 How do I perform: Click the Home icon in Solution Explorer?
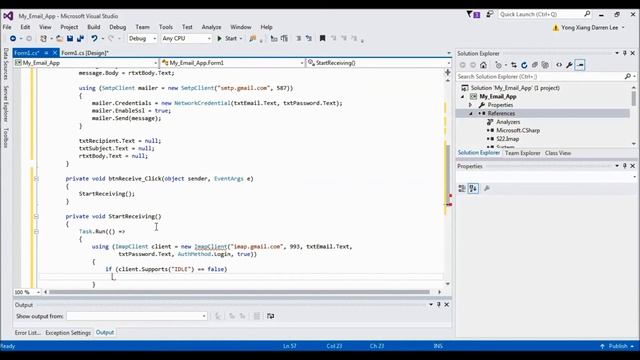pos(483,65)
